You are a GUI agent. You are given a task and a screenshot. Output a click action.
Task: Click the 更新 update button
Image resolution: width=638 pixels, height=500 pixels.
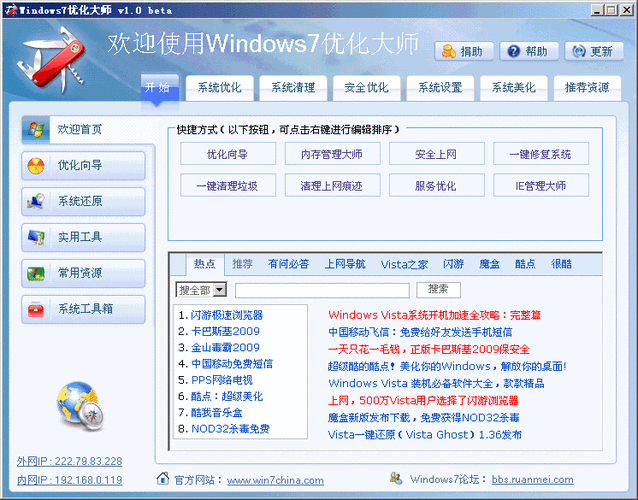pos(594,51)
